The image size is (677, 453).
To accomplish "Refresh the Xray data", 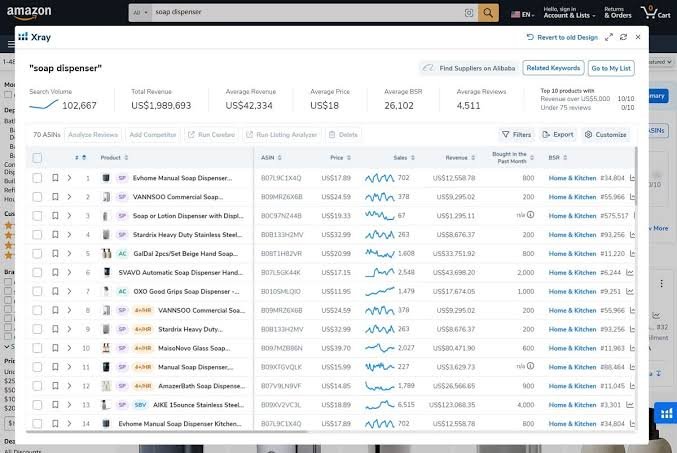I will pyautogui.click(x=623, y=37).
